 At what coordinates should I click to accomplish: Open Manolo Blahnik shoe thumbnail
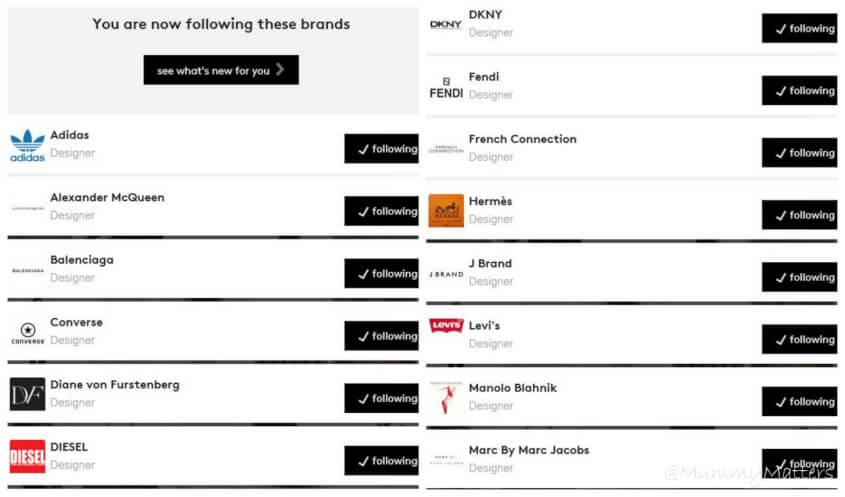pos(446,397)
